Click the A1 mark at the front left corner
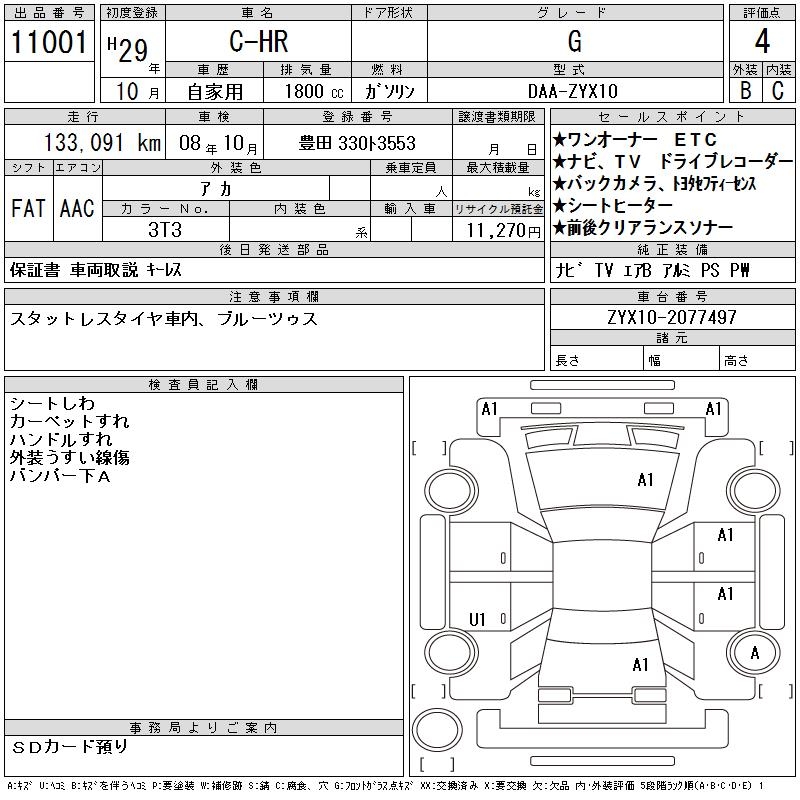This screenshot has height=800, width=800. (489, 409)
